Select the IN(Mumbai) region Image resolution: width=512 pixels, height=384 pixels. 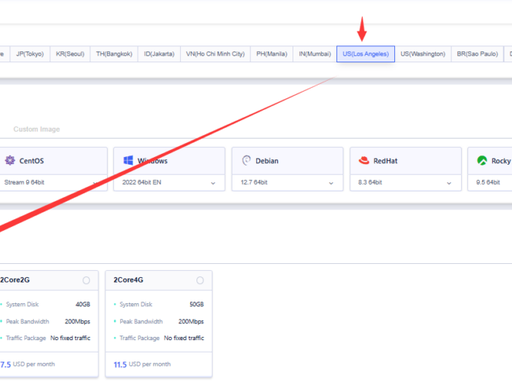click(315, 54)
